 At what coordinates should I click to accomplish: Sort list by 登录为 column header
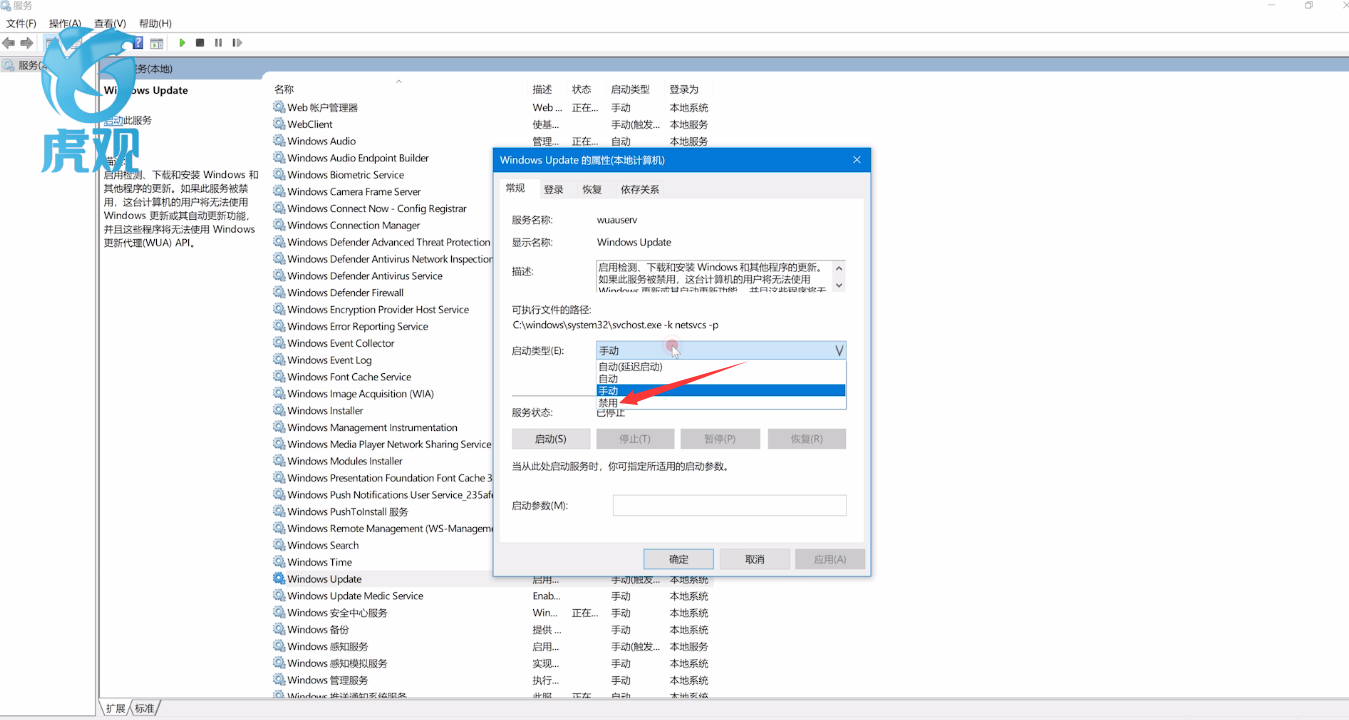684,89
